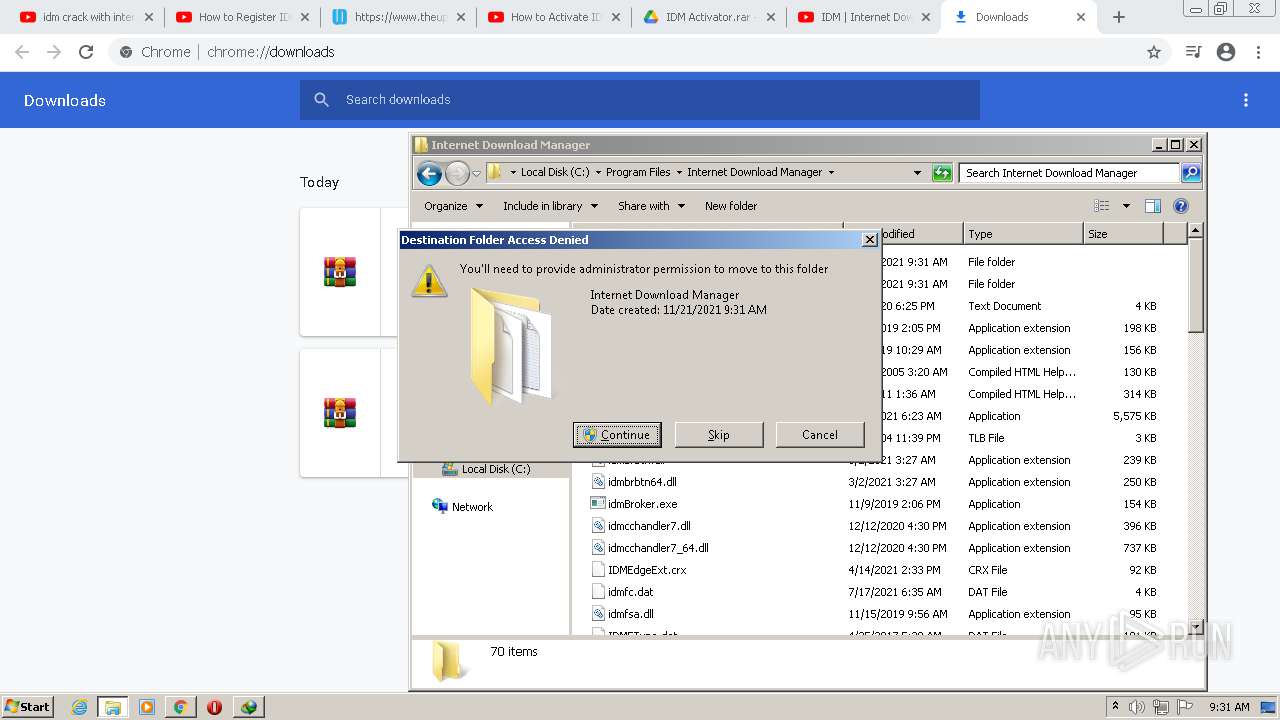
Task: Toggle the preview pane in Explorer
Action: (x=1153, y=206)
